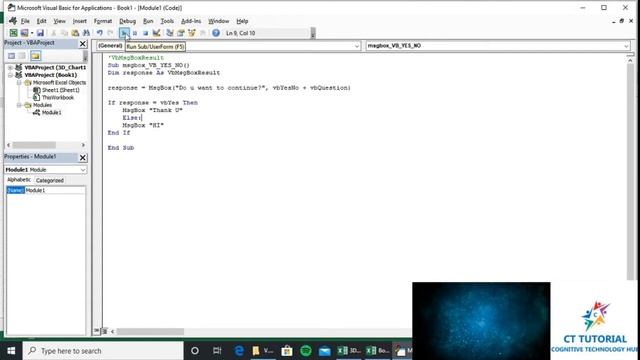Viewport: 640px width, 360px height.
Task: Open the Add-Ins menu
Action: coord(191,21)
